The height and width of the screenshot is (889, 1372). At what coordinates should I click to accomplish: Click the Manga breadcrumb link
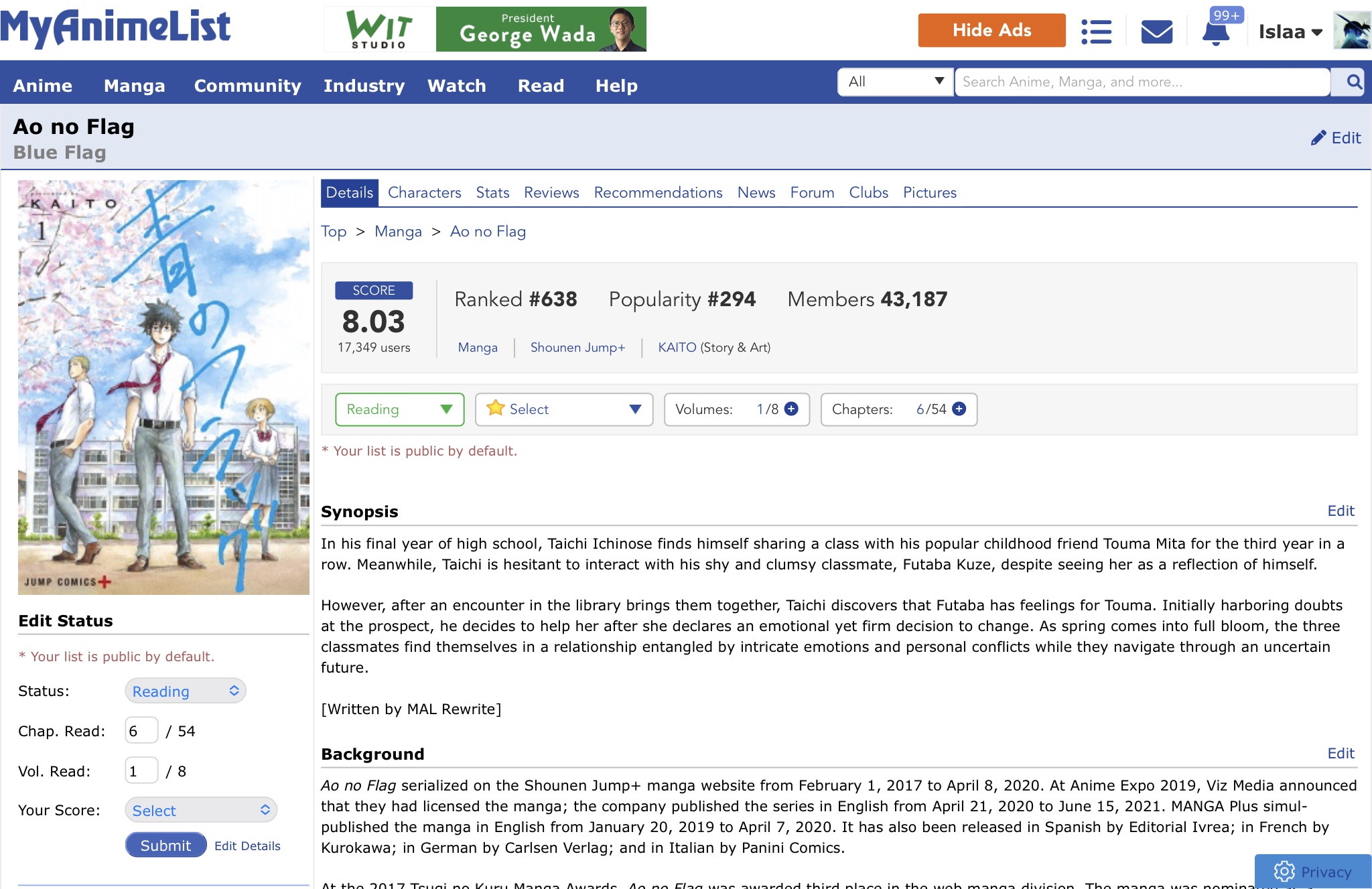tap(398, 232)
